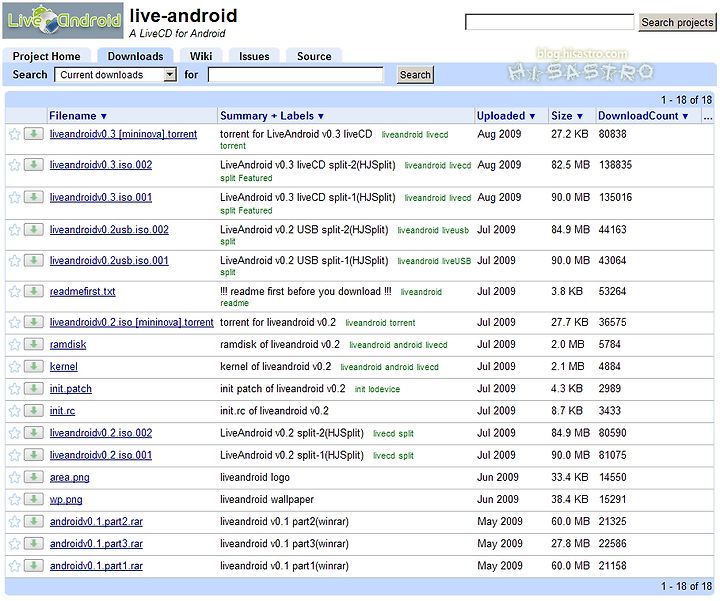This screenshot has width=720, height=601.
Task: Click download icon for androidv0.1.part2.rar
Action: click(x=34, y=521)
